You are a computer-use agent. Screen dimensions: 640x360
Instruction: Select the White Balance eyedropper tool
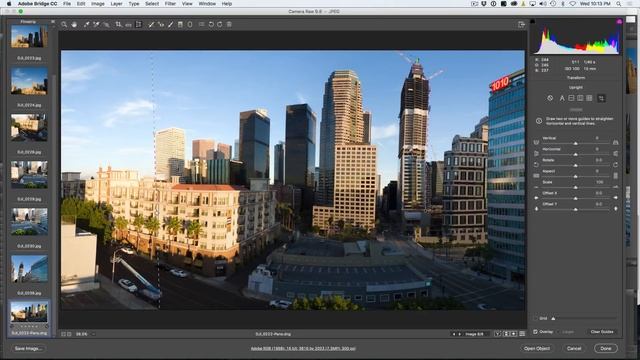(87, 24)
